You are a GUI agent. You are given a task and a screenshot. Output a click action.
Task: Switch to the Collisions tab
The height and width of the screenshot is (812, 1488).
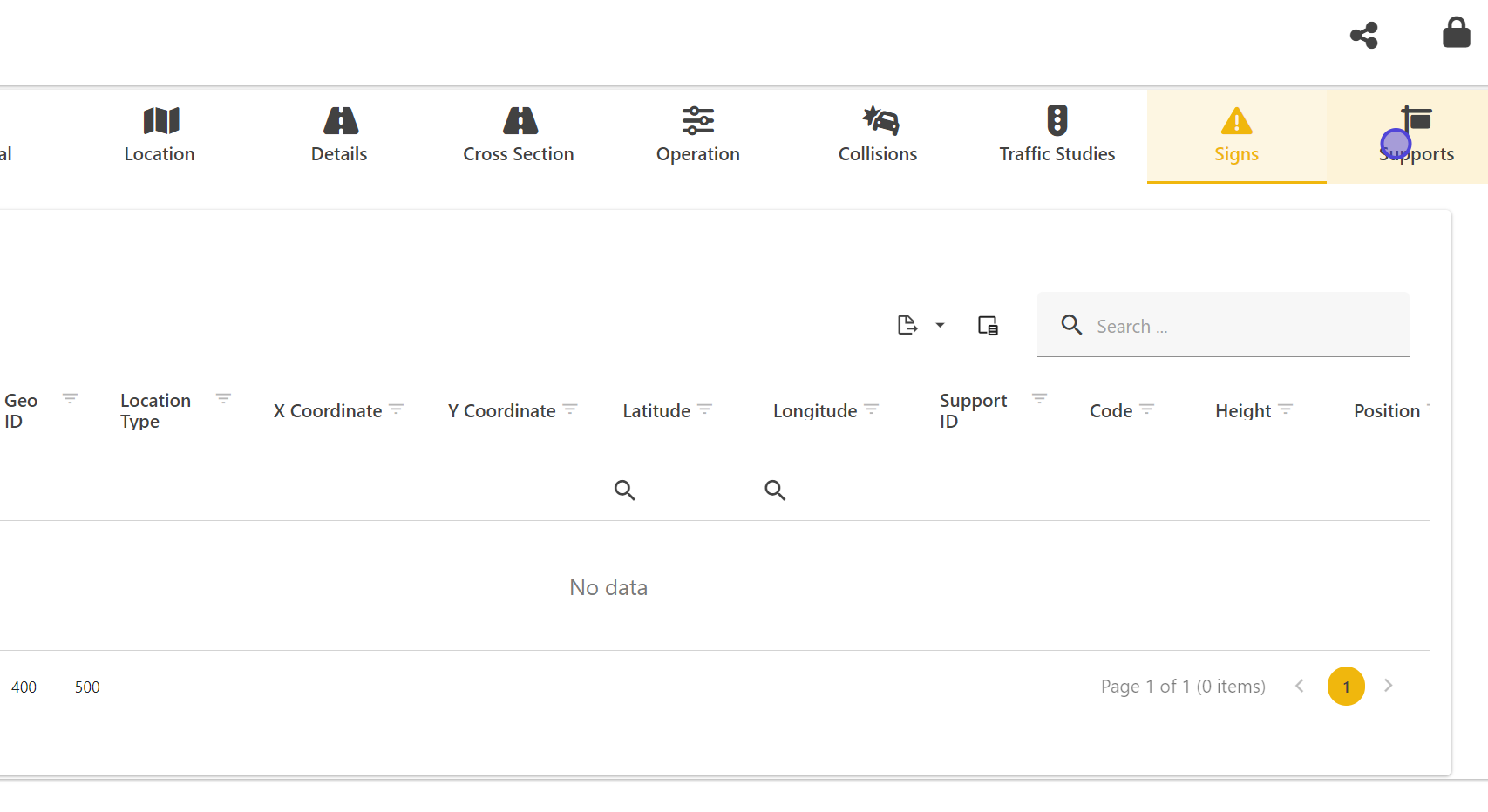[877, 135]
